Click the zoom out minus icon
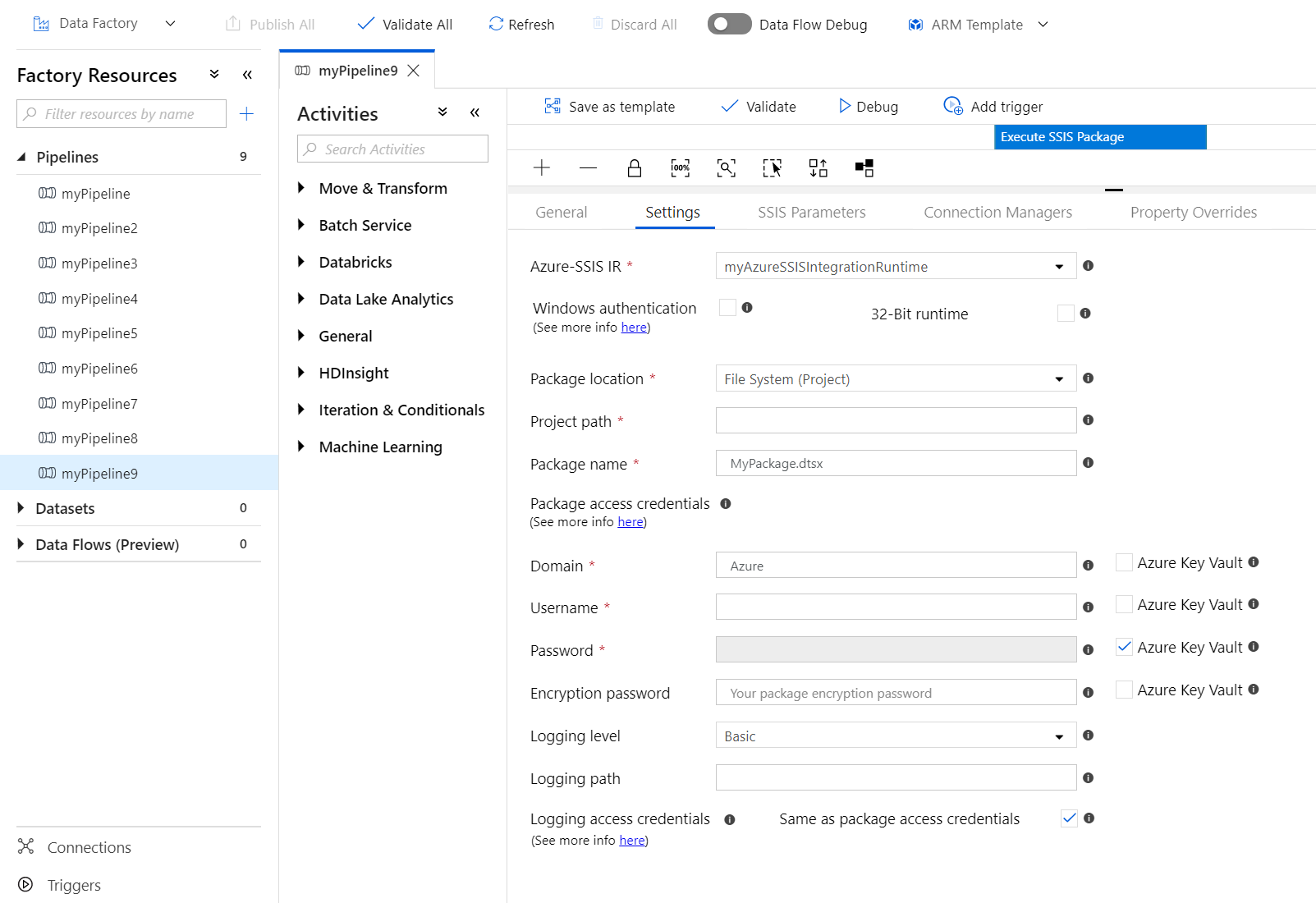1316x903 pixels. click(x=588, y=168)
